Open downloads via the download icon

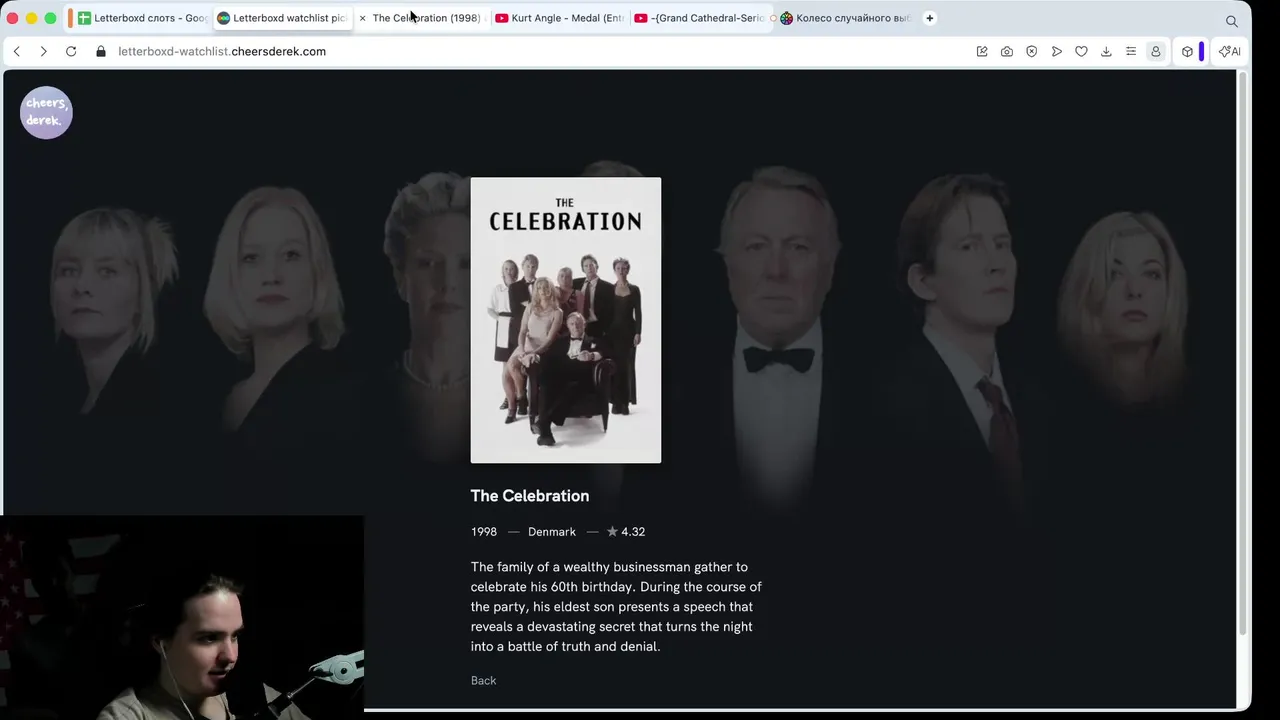click(1106, 51)
